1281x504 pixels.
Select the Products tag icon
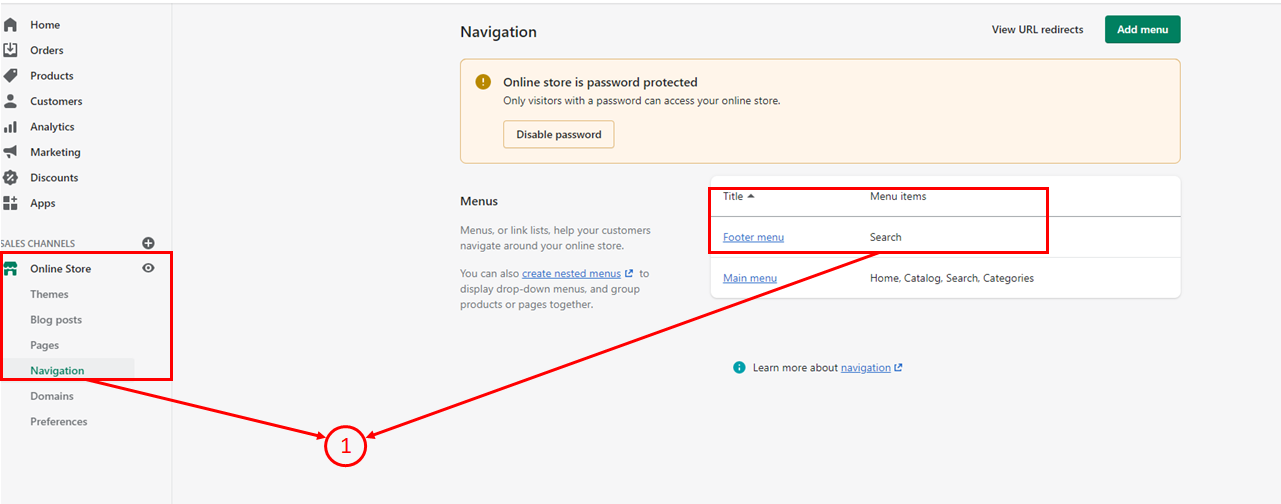pyautogui.click(x=10, y=76)
